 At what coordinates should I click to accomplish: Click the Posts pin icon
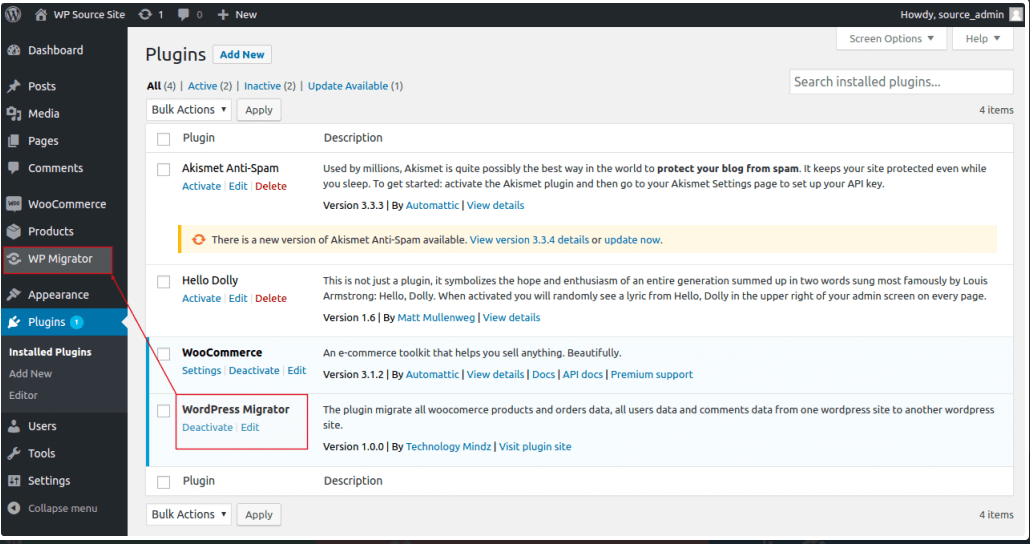click(x=14, y=87)
